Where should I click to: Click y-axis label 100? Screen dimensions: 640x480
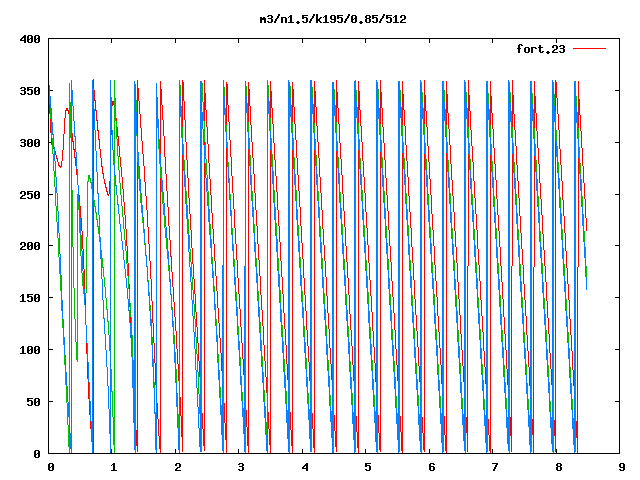pyautogui.click(x=30, y=350)
